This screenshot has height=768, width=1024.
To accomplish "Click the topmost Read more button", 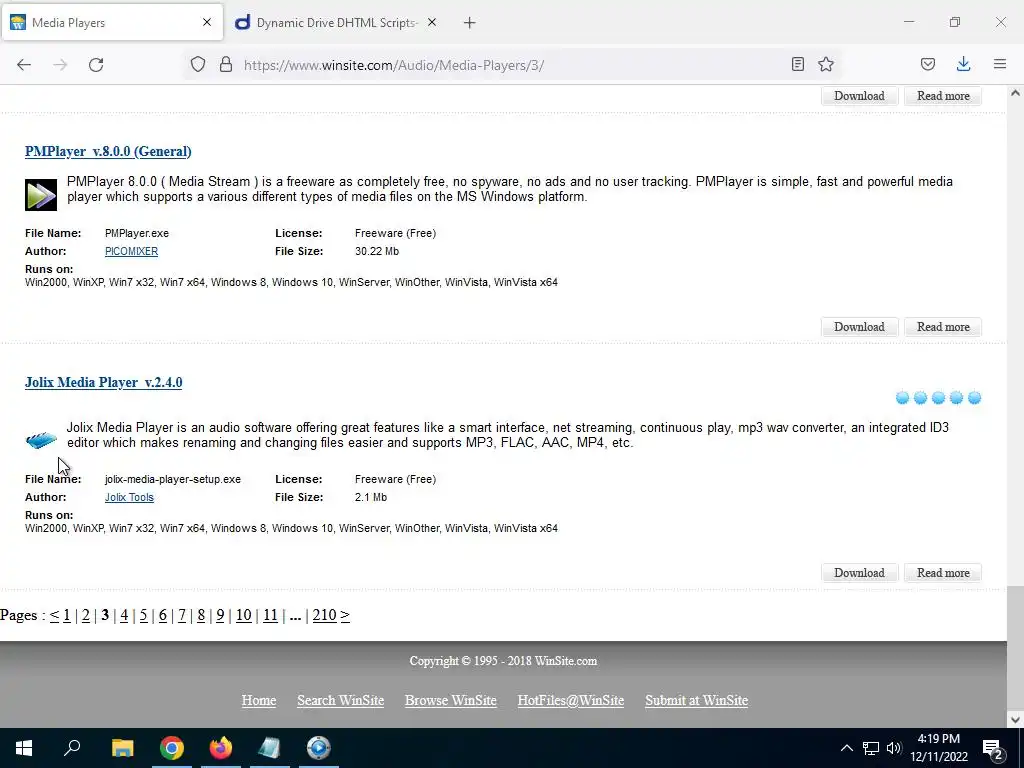I will (x=943, y=96).
